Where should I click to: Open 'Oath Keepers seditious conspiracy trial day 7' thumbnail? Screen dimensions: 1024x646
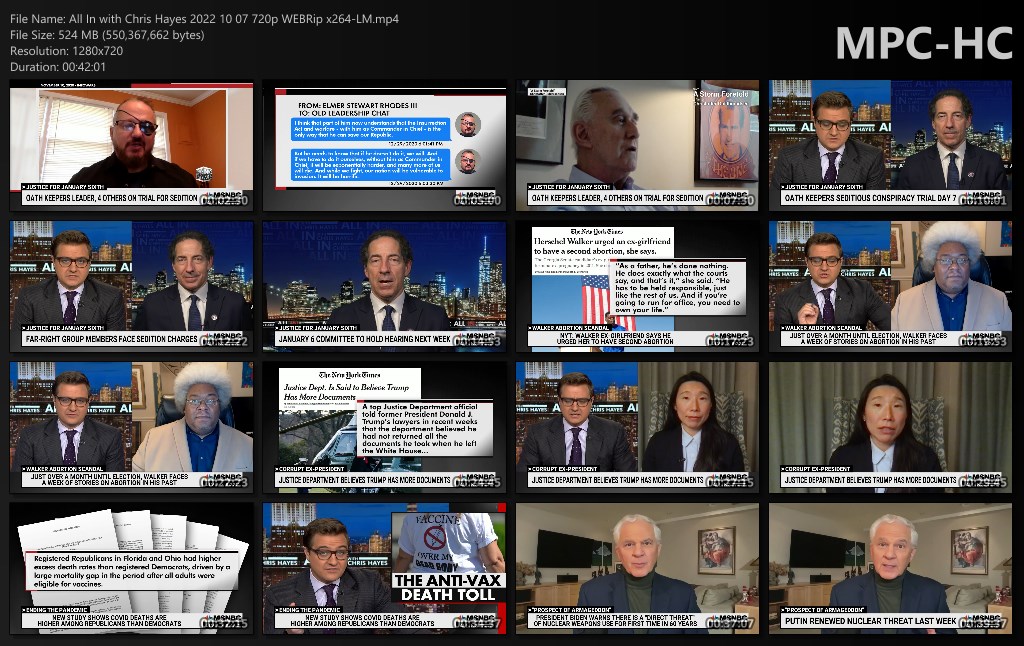point(890,146)
